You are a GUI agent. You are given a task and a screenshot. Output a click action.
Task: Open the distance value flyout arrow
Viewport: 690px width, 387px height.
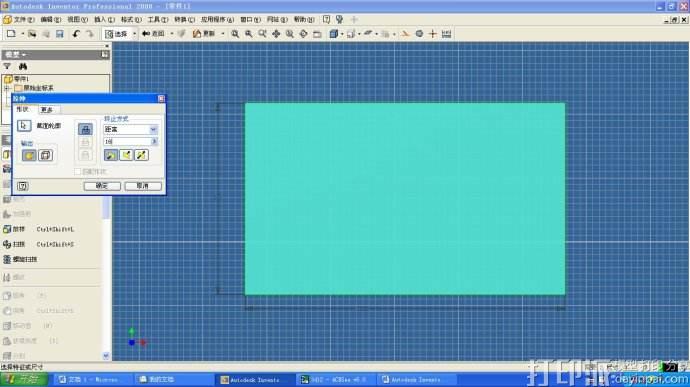click(x=154, y=141)
